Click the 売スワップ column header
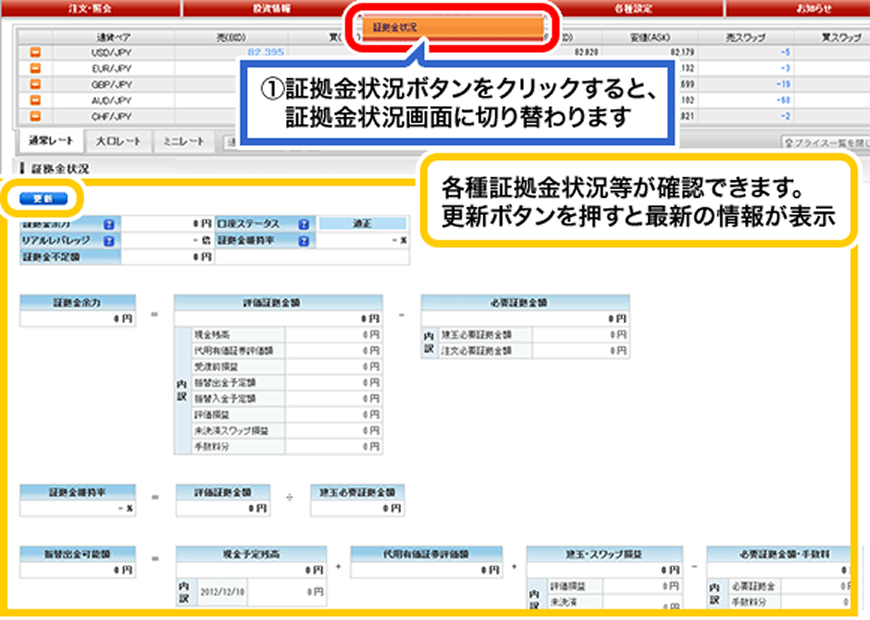The height and width of the screenshot is (620, 870). pos(746,36)
